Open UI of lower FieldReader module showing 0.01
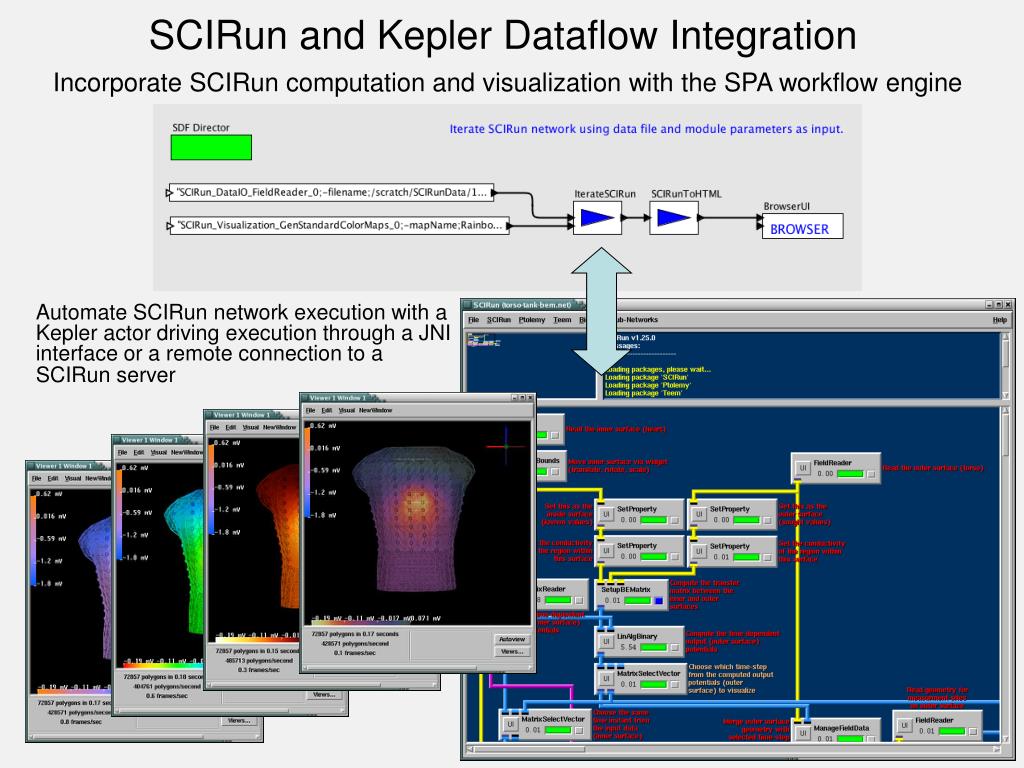The width and height of the screenshot is (1024, 768). 904,726
